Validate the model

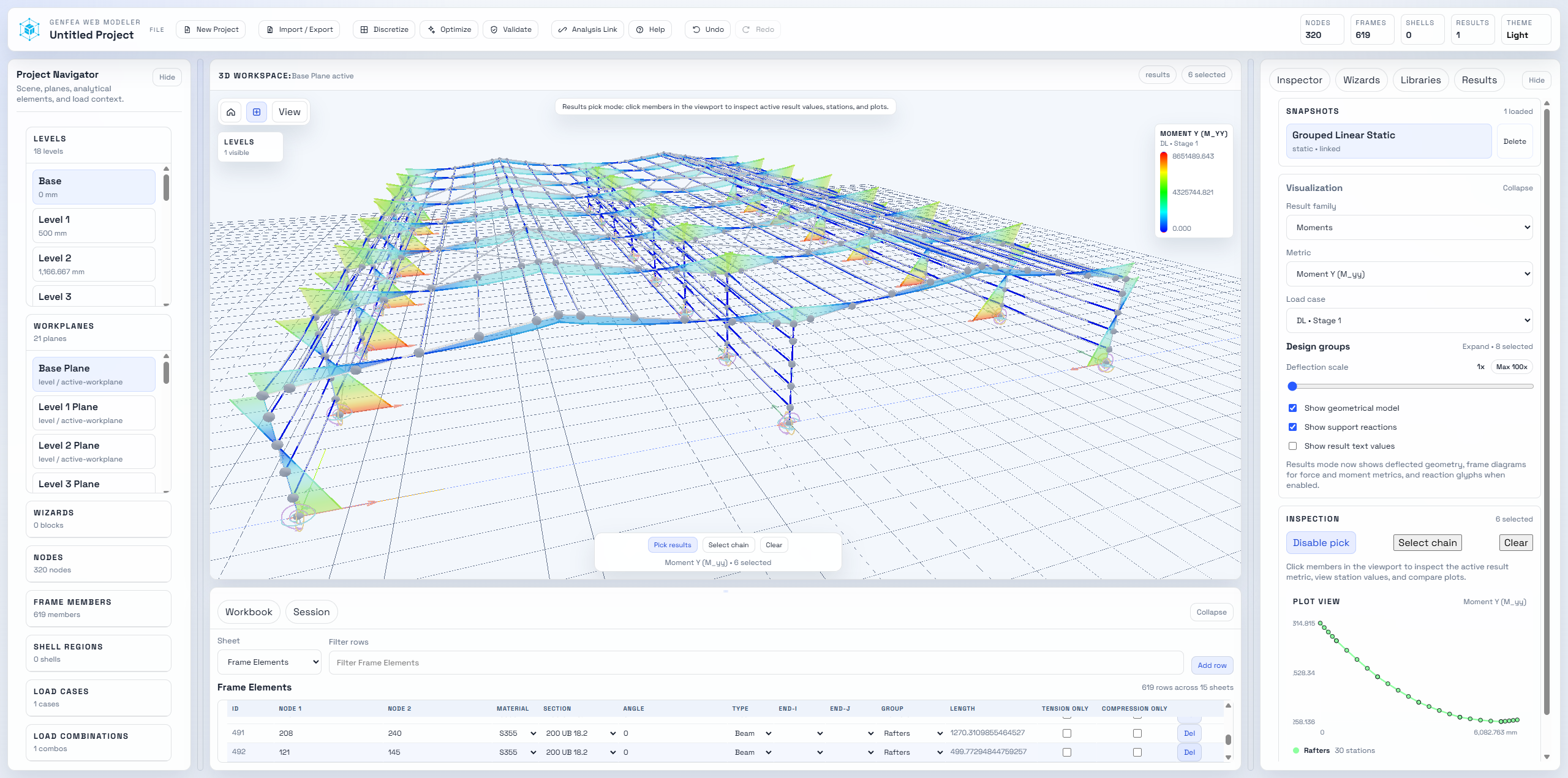pos(511,29)
